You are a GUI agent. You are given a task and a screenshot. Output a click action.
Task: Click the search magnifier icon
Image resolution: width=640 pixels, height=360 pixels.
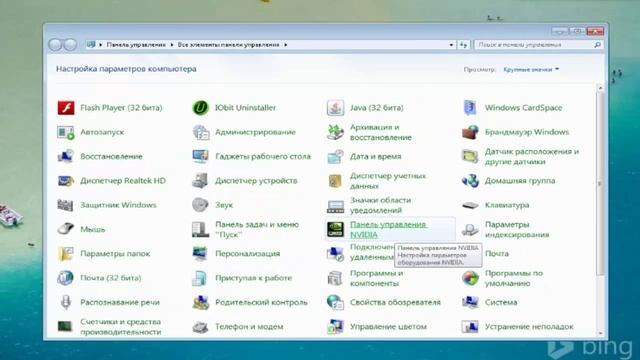point(597,45)
